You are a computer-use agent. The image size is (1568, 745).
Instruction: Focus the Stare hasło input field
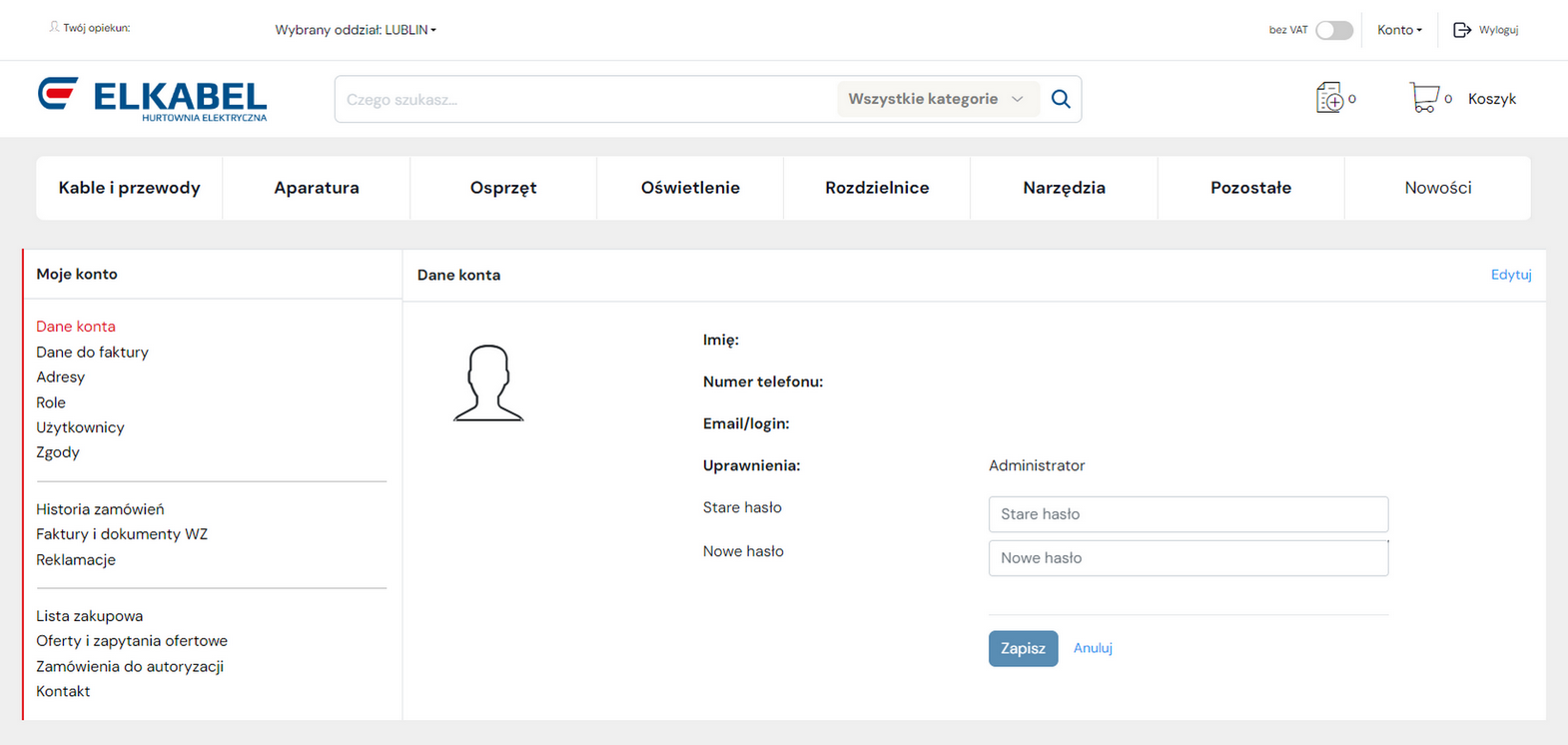point(1187,514)
